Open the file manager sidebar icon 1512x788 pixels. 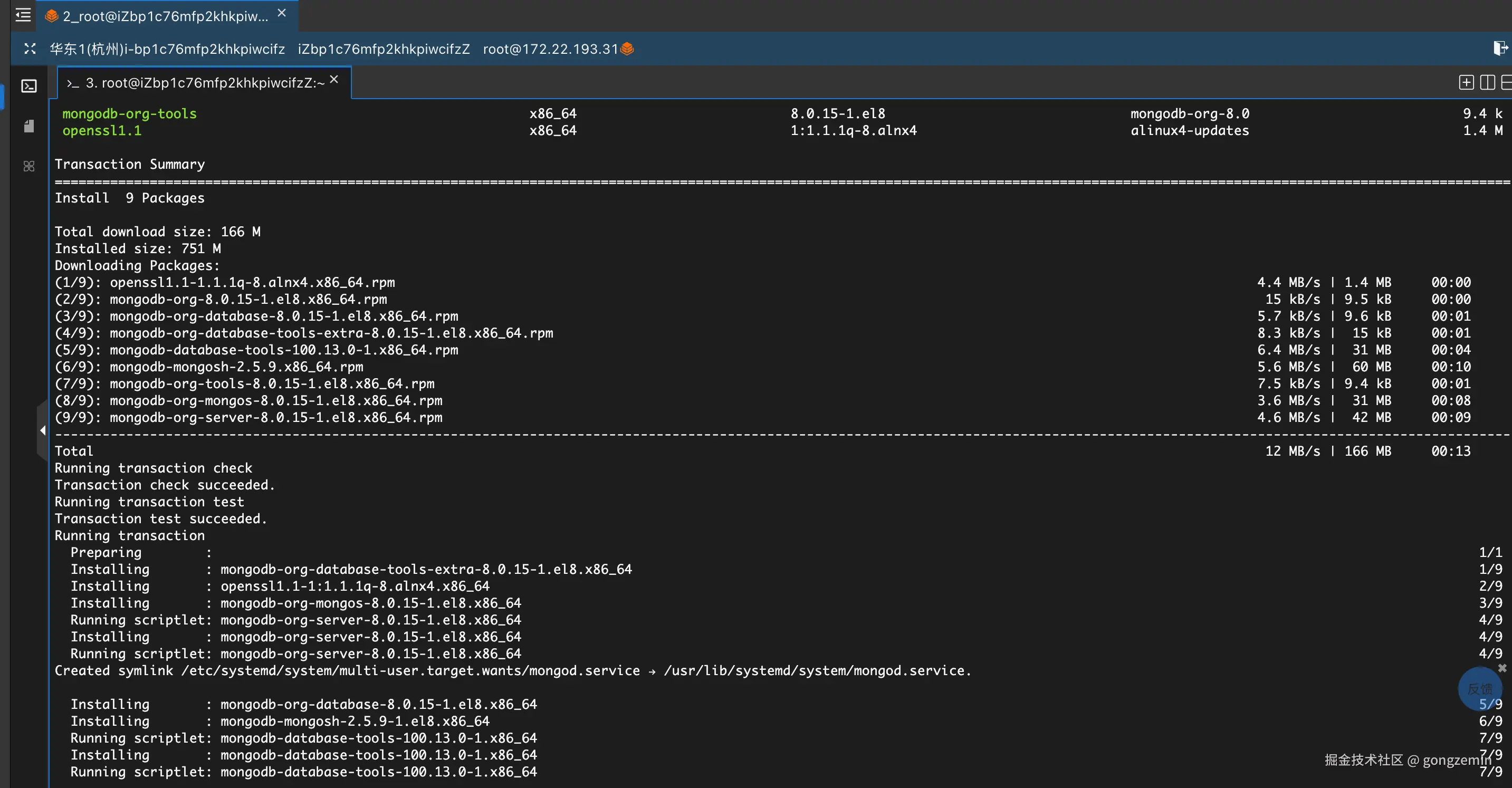click(x=29, y=126)
